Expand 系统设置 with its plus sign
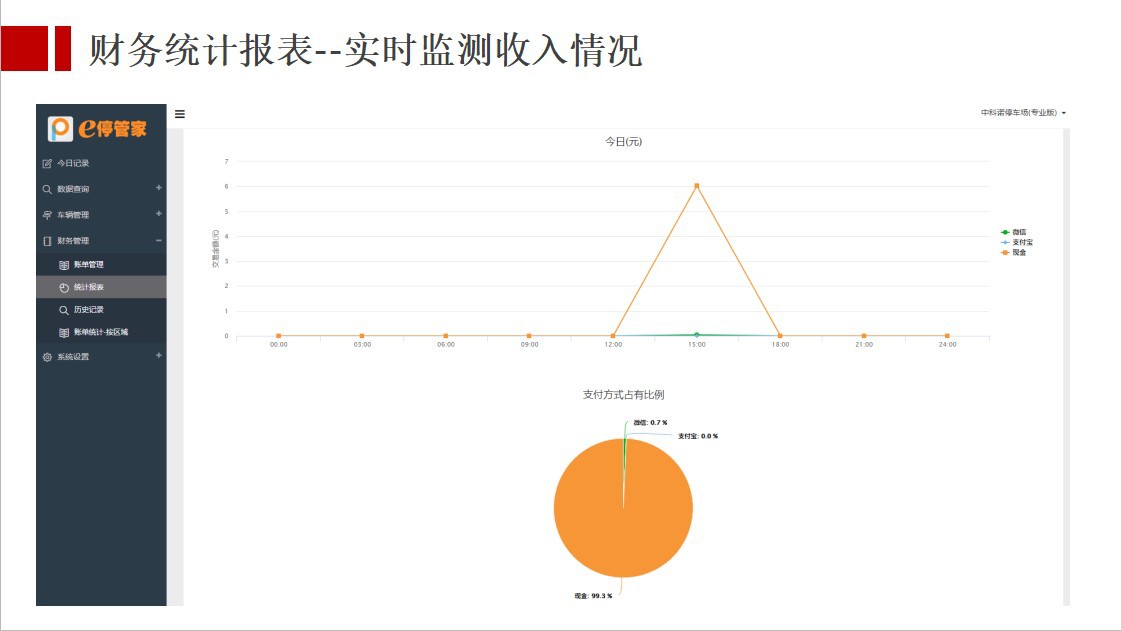1121x631 pixels. (x=158, y=356)
